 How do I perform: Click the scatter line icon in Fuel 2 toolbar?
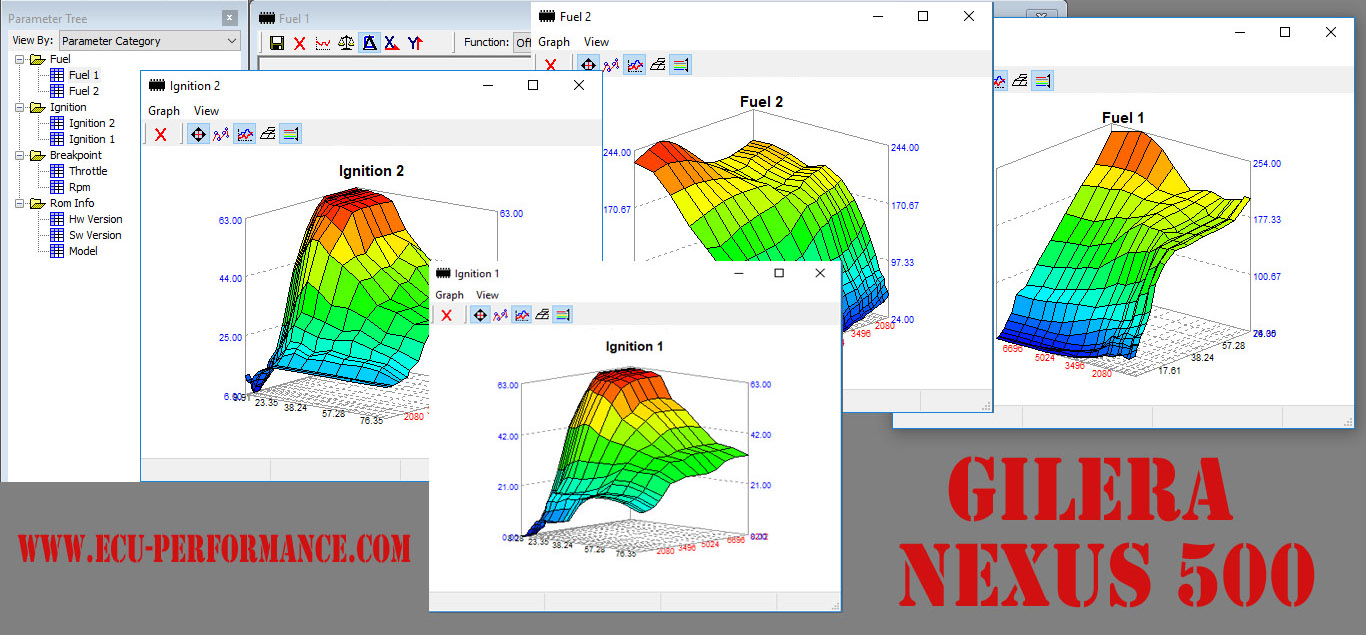[611, 65]
